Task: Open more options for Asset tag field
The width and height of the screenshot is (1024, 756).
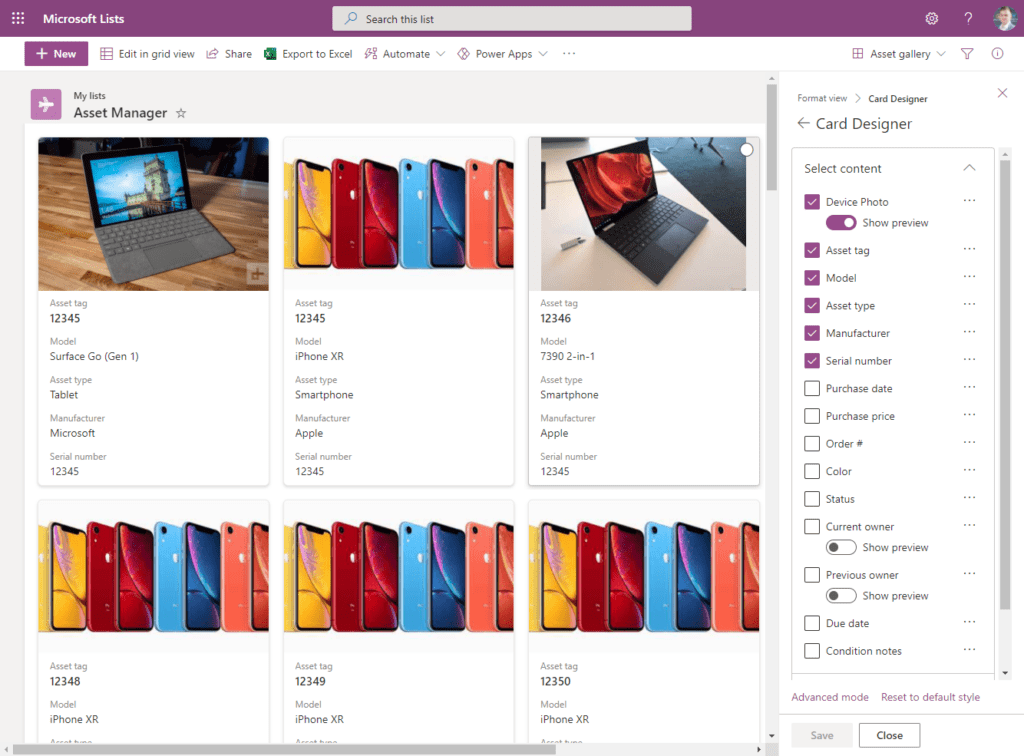Action: coord(969,249)
